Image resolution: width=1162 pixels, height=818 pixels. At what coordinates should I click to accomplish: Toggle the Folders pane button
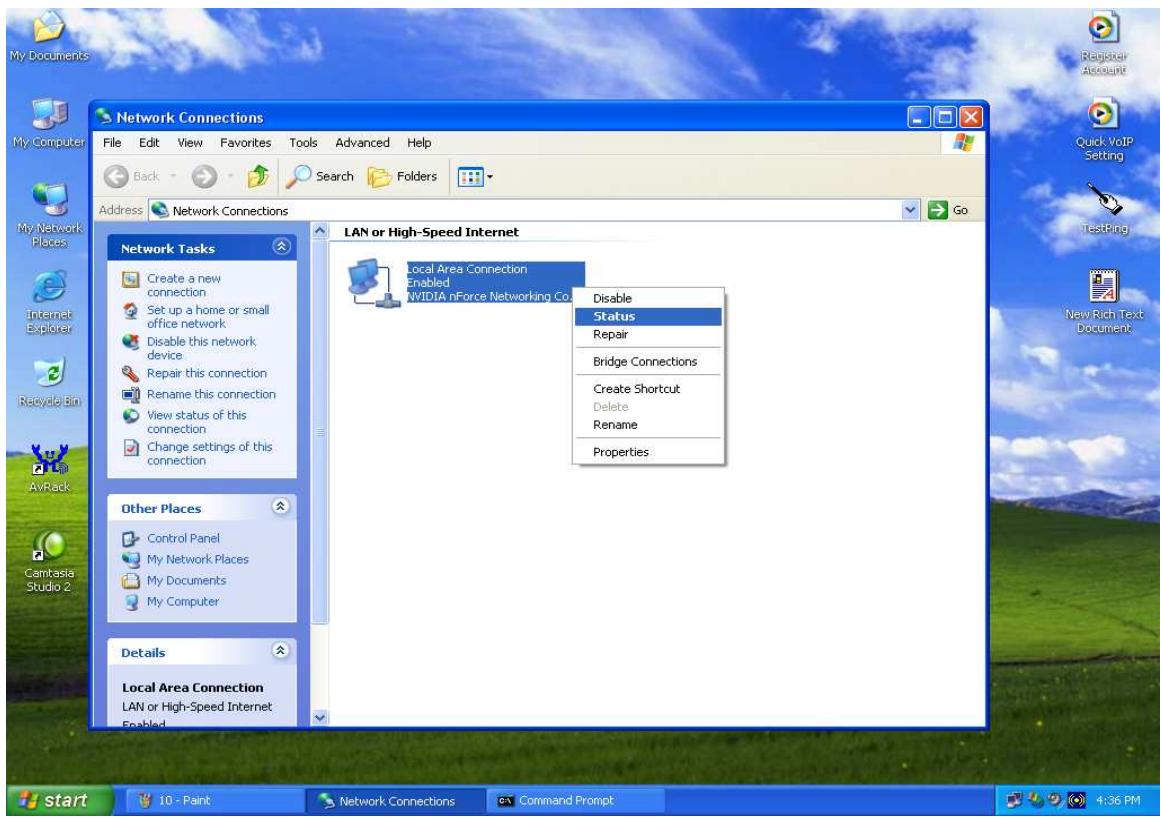(402, 176)
